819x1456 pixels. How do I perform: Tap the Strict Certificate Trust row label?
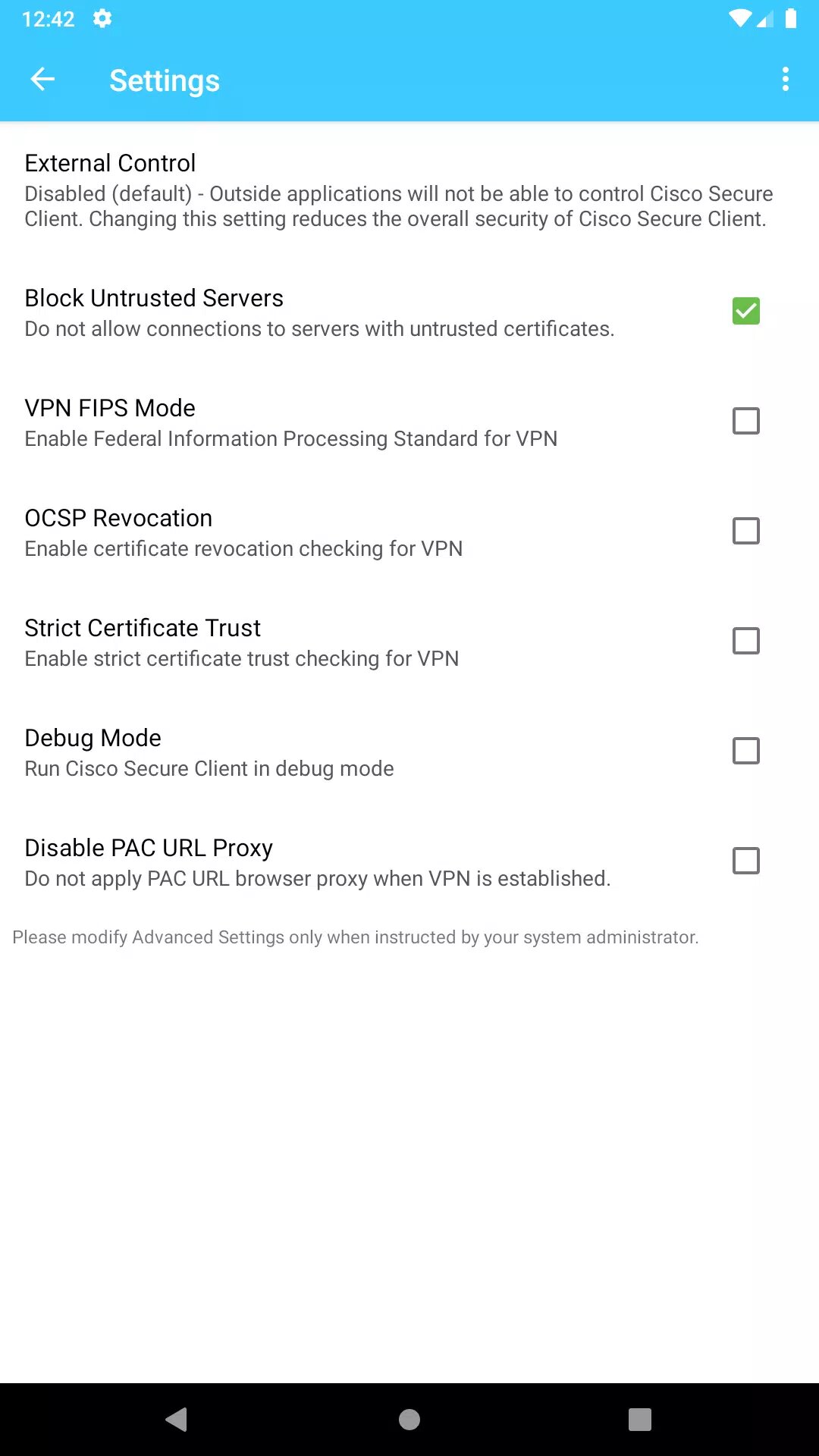coord(143,628)
